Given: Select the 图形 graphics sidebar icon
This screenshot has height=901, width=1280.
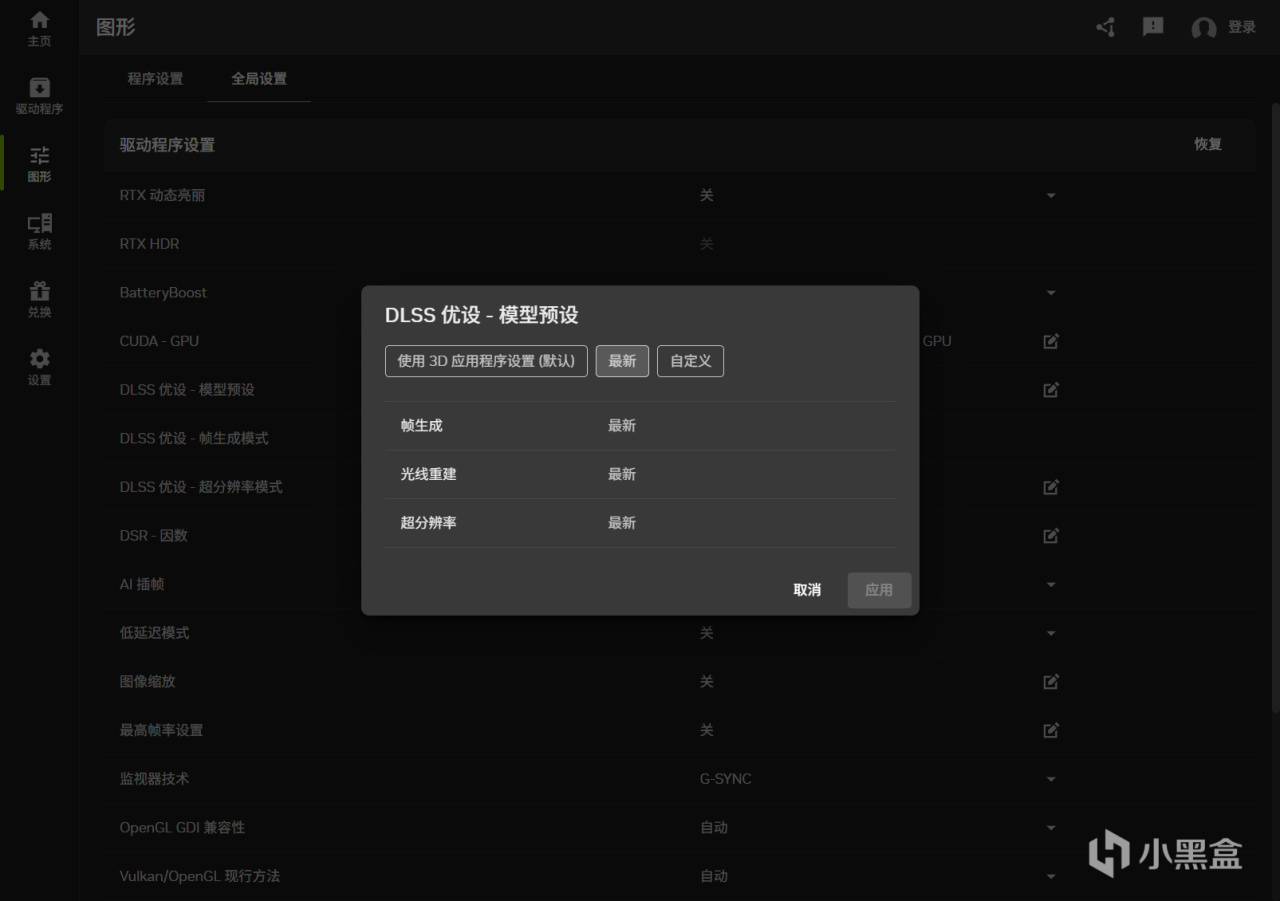Looking at the screenshot, I should (x=40, y=156).
